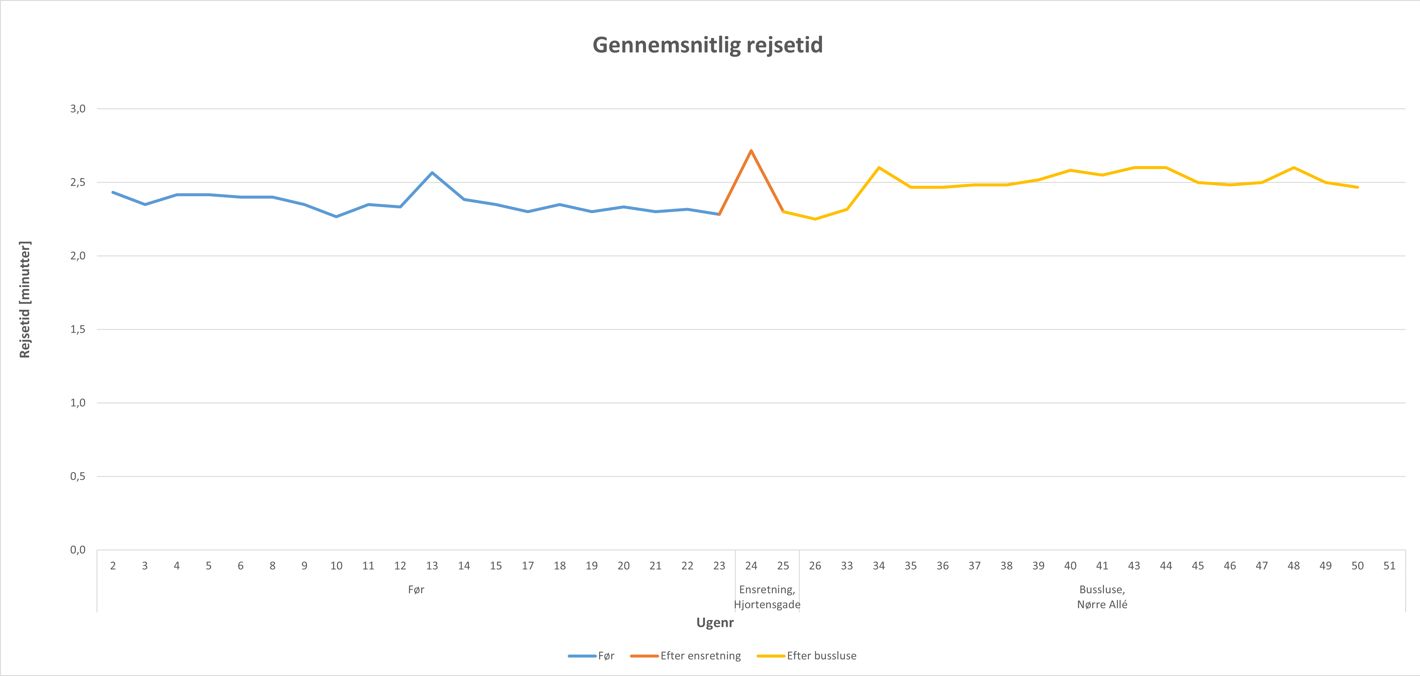Click the first blue data point at week 2
Viewport: 1420px width, 676px height.
click(113, 192)
